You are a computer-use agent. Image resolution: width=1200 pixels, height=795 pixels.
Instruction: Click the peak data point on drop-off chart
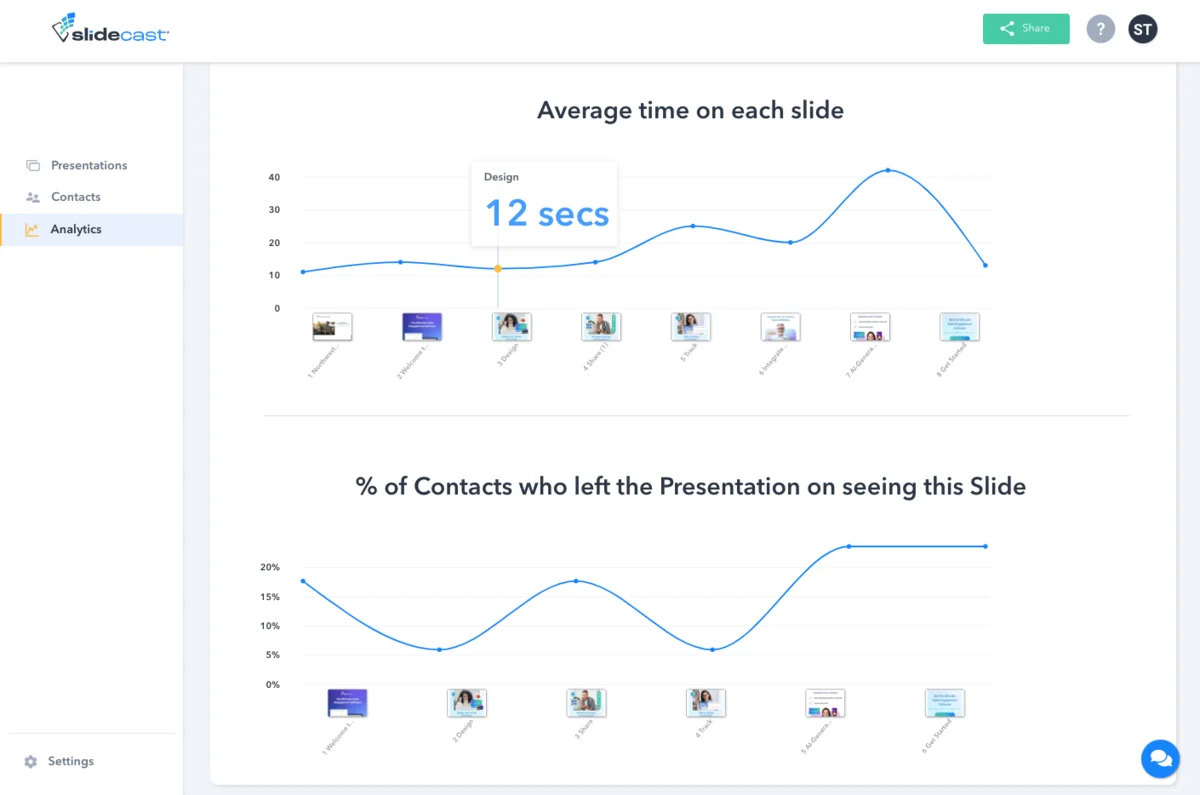[848, 546]
